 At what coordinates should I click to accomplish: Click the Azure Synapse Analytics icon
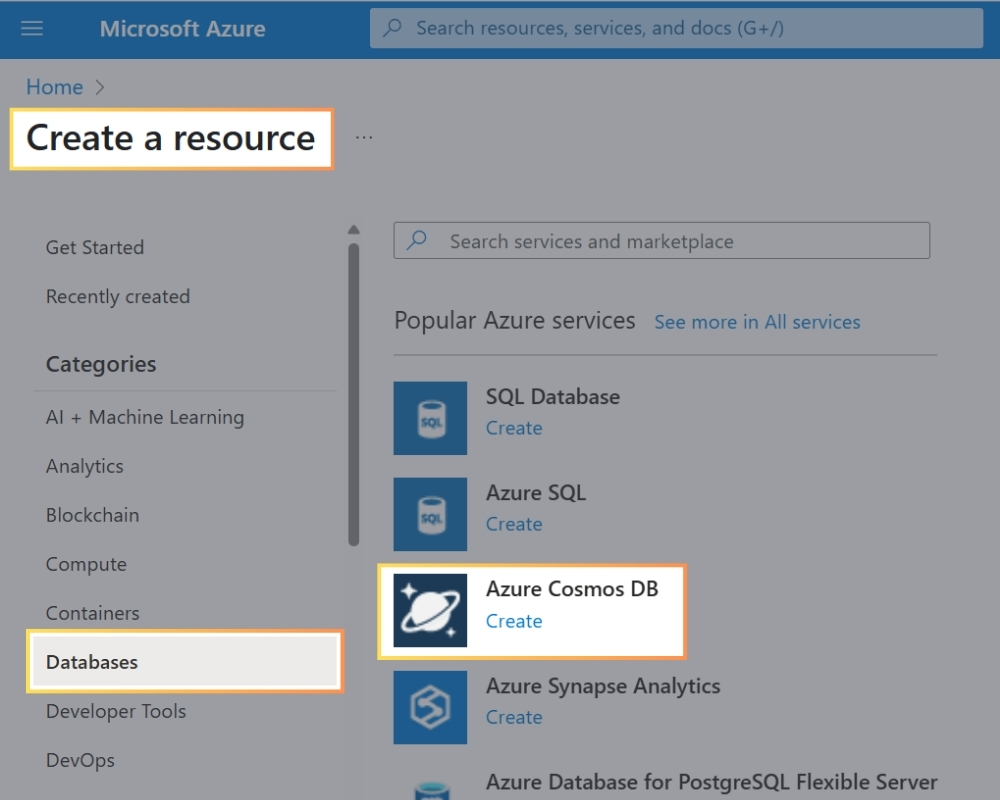click(x=430, y=707)
